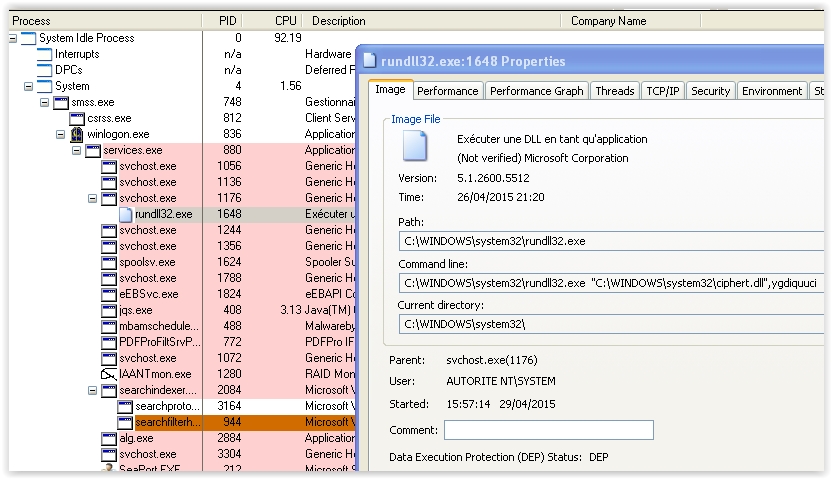The width and height of the screenshot is (832, 479).
Task: Click the mbamscheduler process icon
Action: point(109,326)
